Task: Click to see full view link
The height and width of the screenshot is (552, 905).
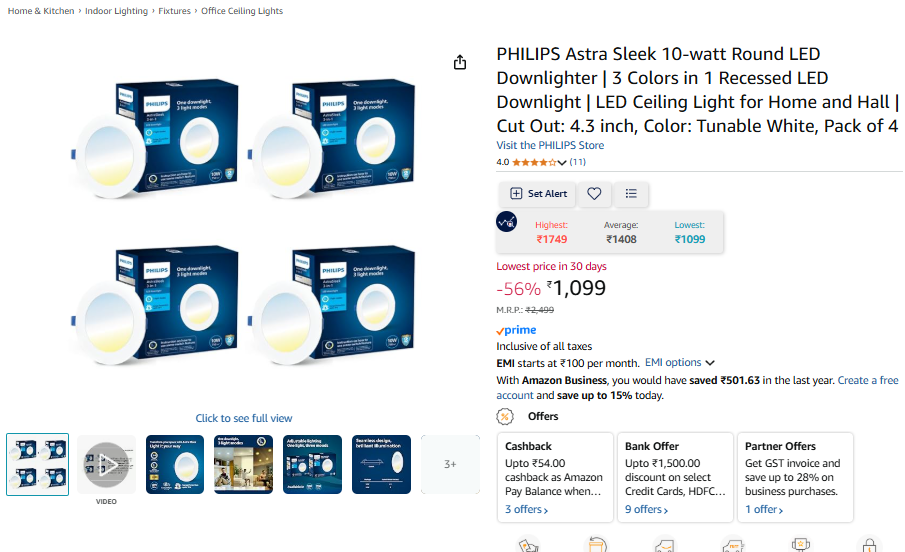Action: click(244, 418)
